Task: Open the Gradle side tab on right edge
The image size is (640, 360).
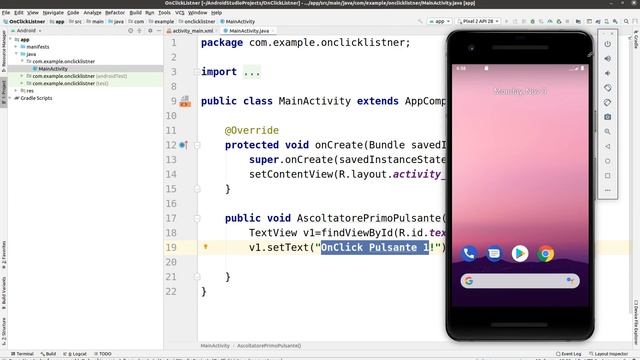Action: pyautogui.click(x=636, y=40)
